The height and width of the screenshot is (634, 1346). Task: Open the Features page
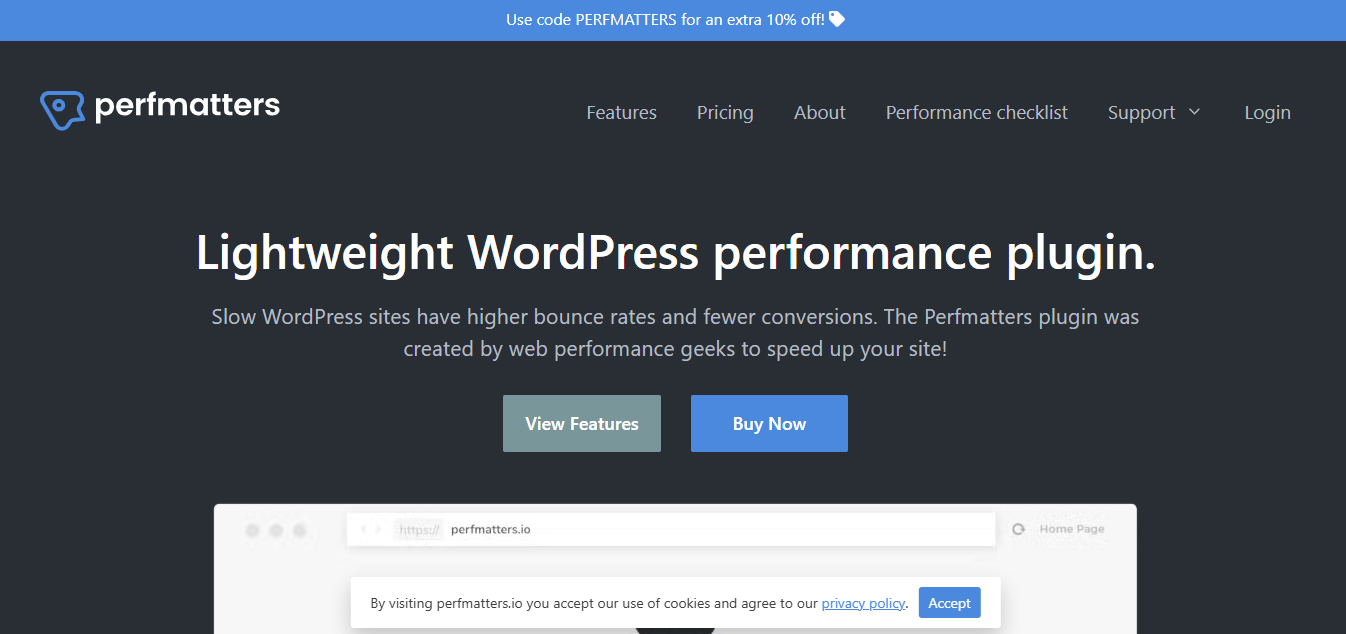click(x=621, y=113)
